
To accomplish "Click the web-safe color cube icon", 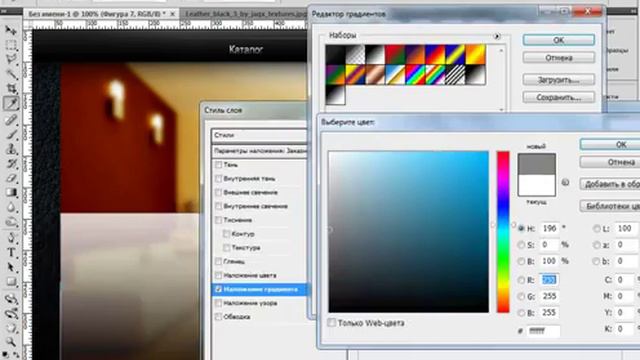I will 565,182.
